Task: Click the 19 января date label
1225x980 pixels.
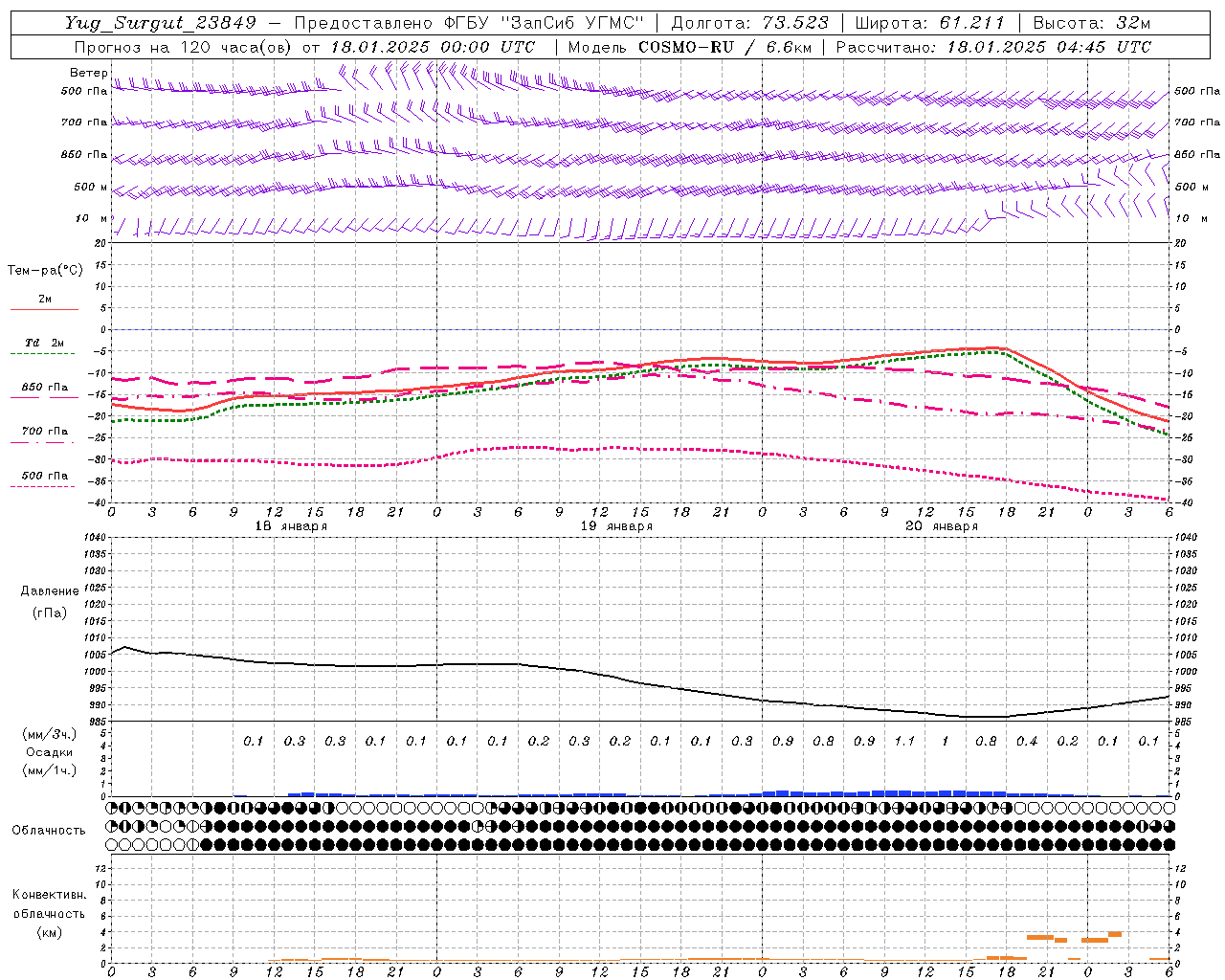Action: (616, 526)
